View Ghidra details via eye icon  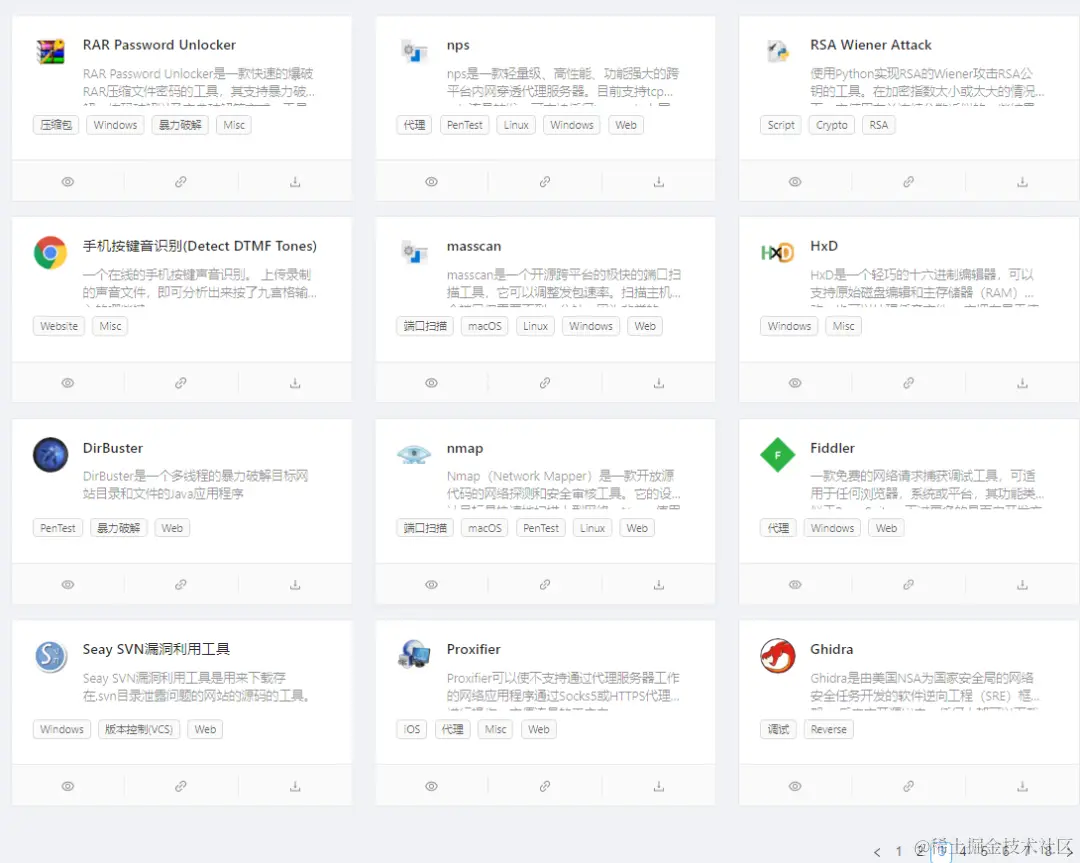(795, 786)
